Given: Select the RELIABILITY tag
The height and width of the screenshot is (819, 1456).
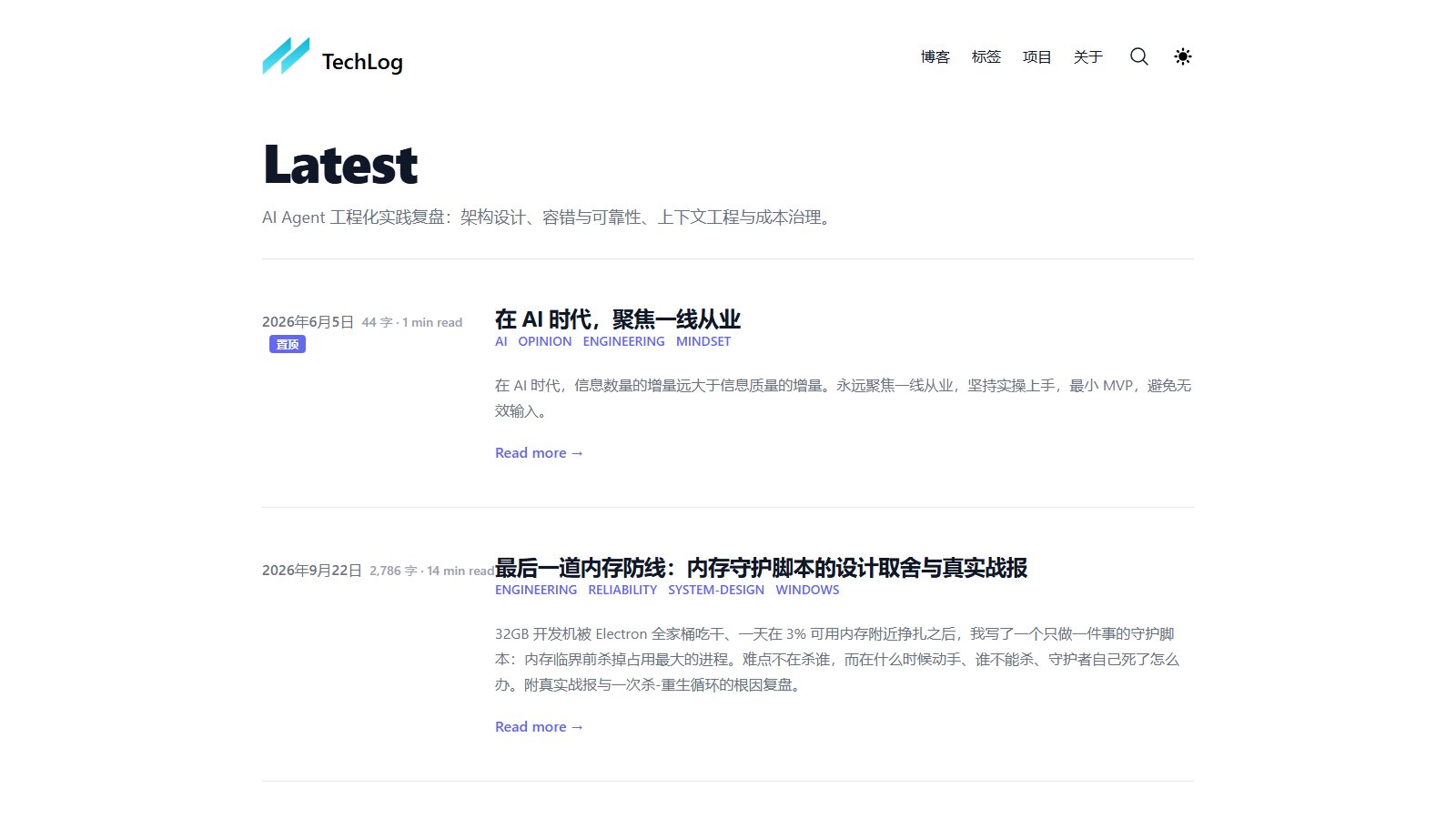Looking at the screenshot, I should click(x=622, y=590).
